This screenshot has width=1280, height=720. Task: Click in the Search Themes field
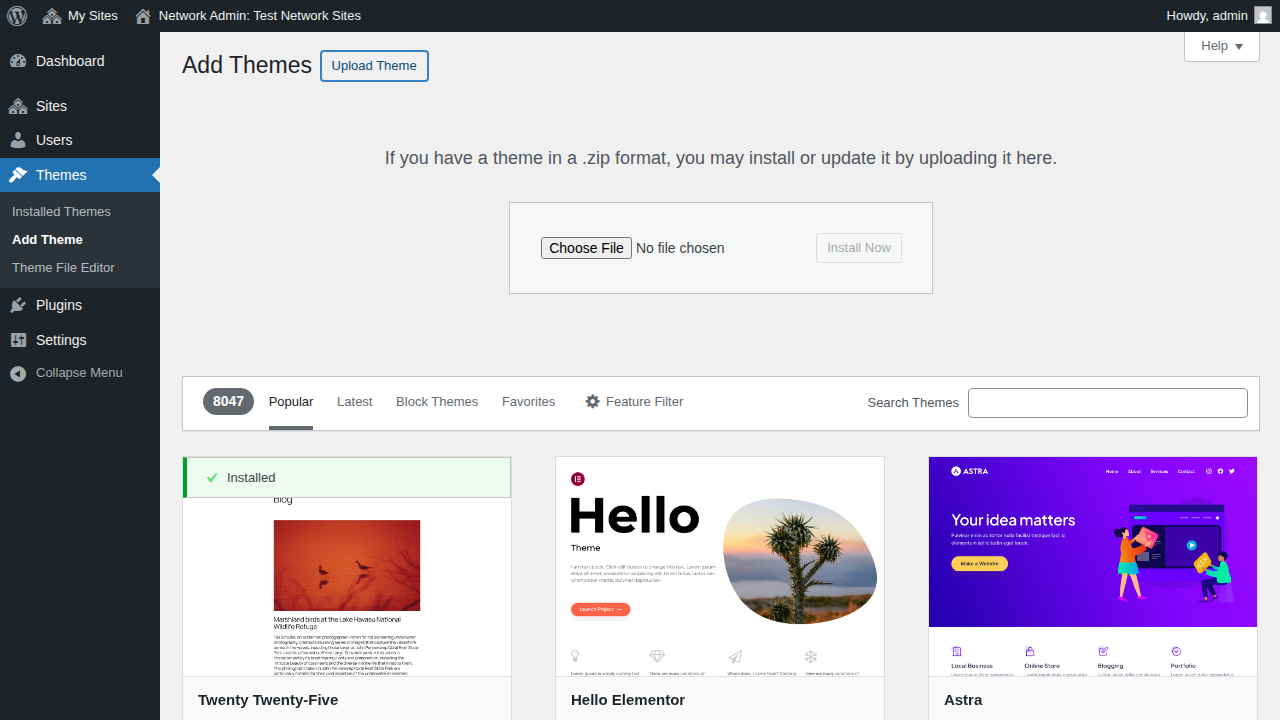coord(1107,402)
